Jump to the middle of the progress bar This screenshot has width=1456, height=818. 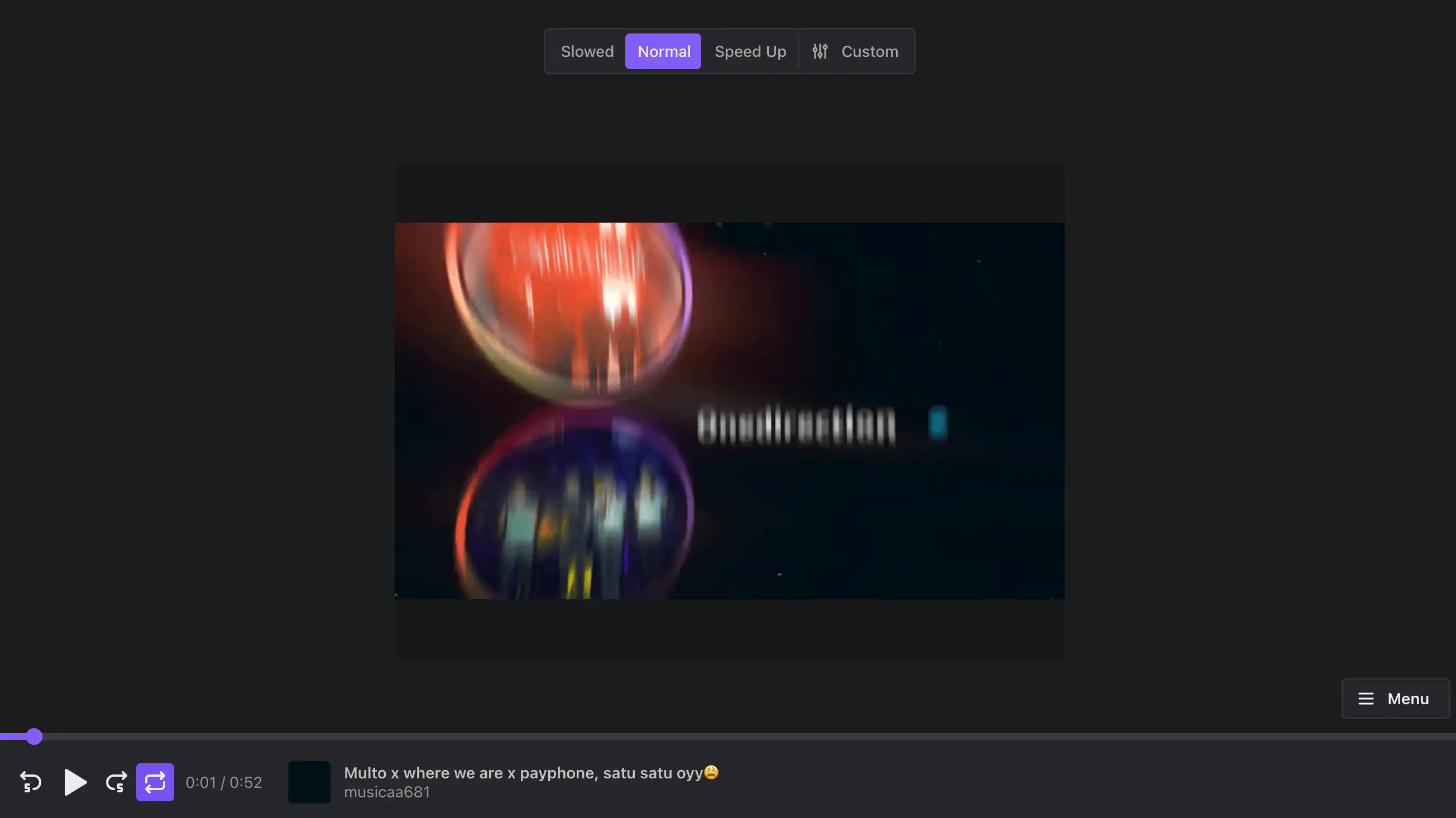click(x=728, y=737)
